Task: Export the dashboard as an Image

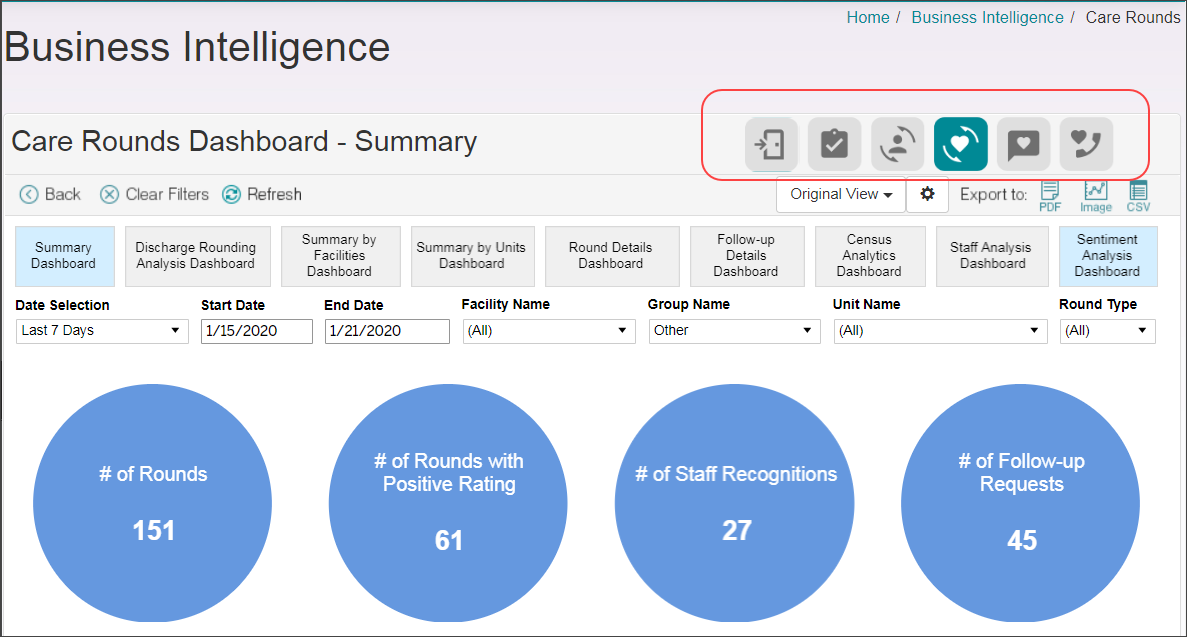Action: coord(1095,195)
